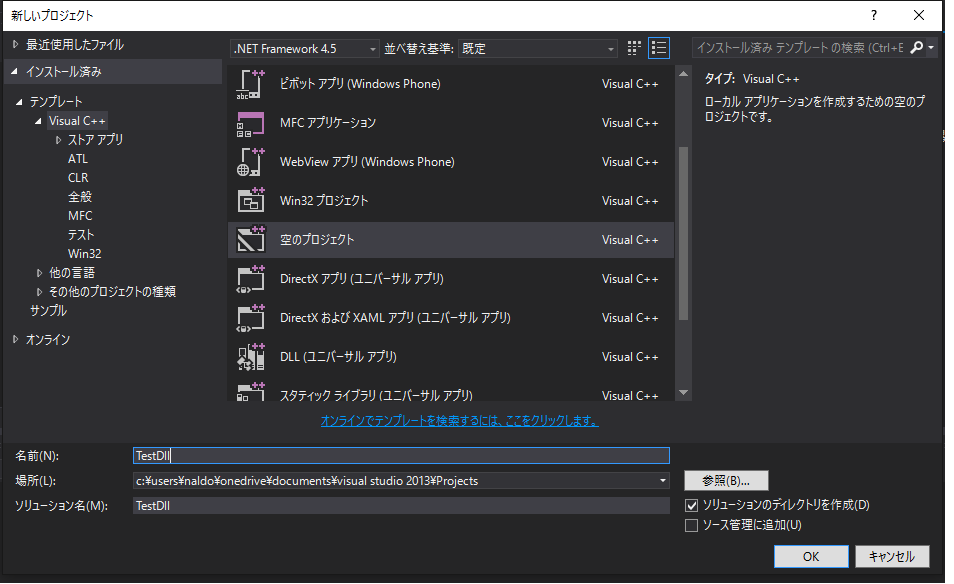Click the Pivot App (Windows Phone) template icon
Viewport: 954px width, 584px height.
251,84
